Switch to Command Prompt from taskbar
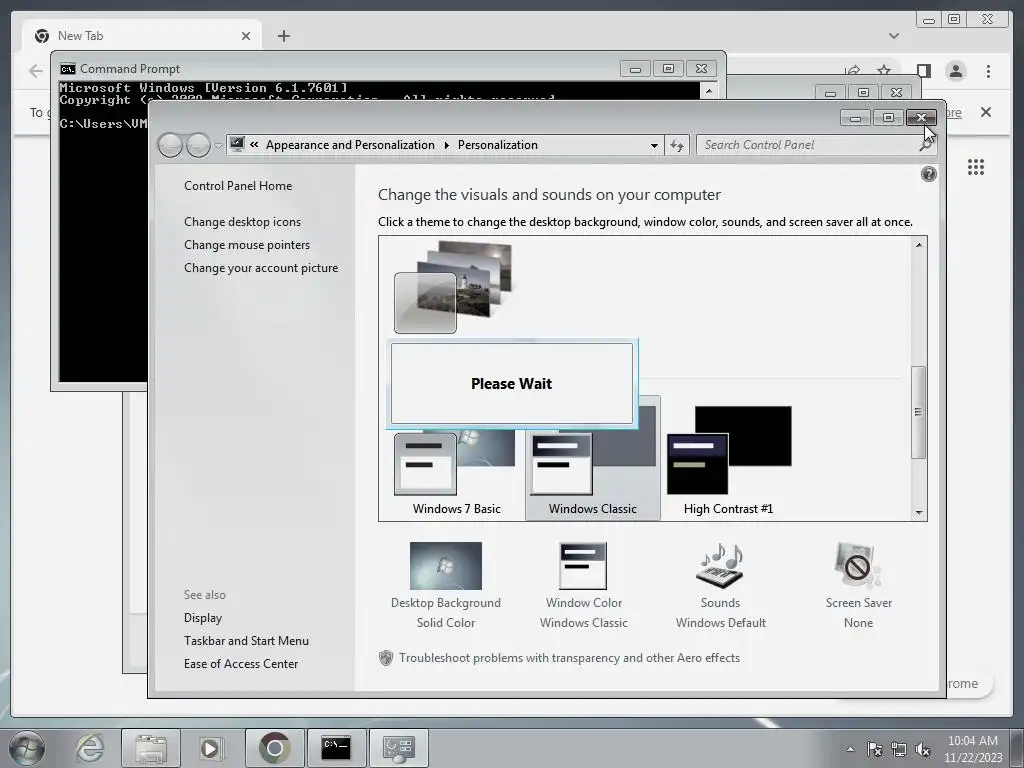The height and width of the screenshot is (768, 1024). click(x=336, y=748)
